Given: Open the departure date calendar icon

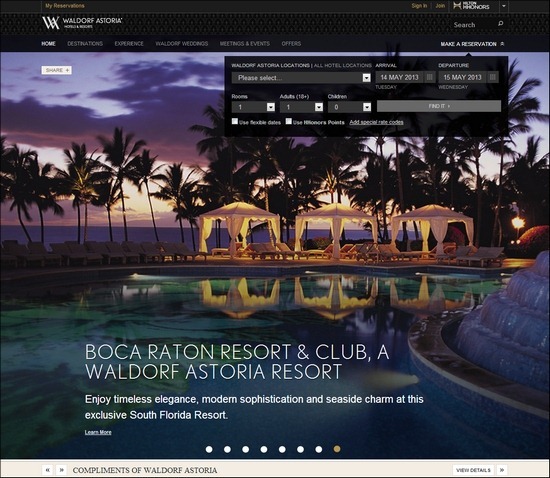Looking at the screenshot, I should (x=492, y=77).
